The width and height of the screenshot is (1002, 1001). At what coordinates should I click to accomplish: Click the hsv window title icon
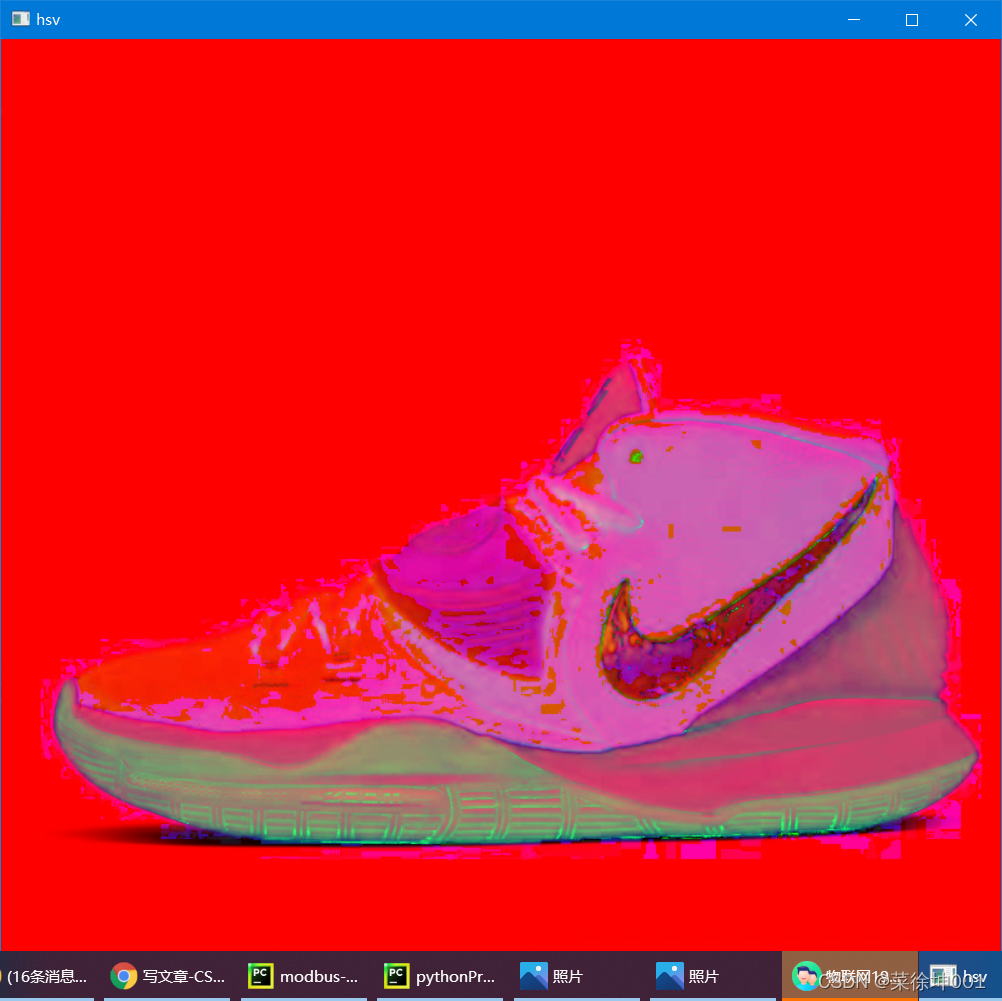pyautogui.click(x=20, y=19)
